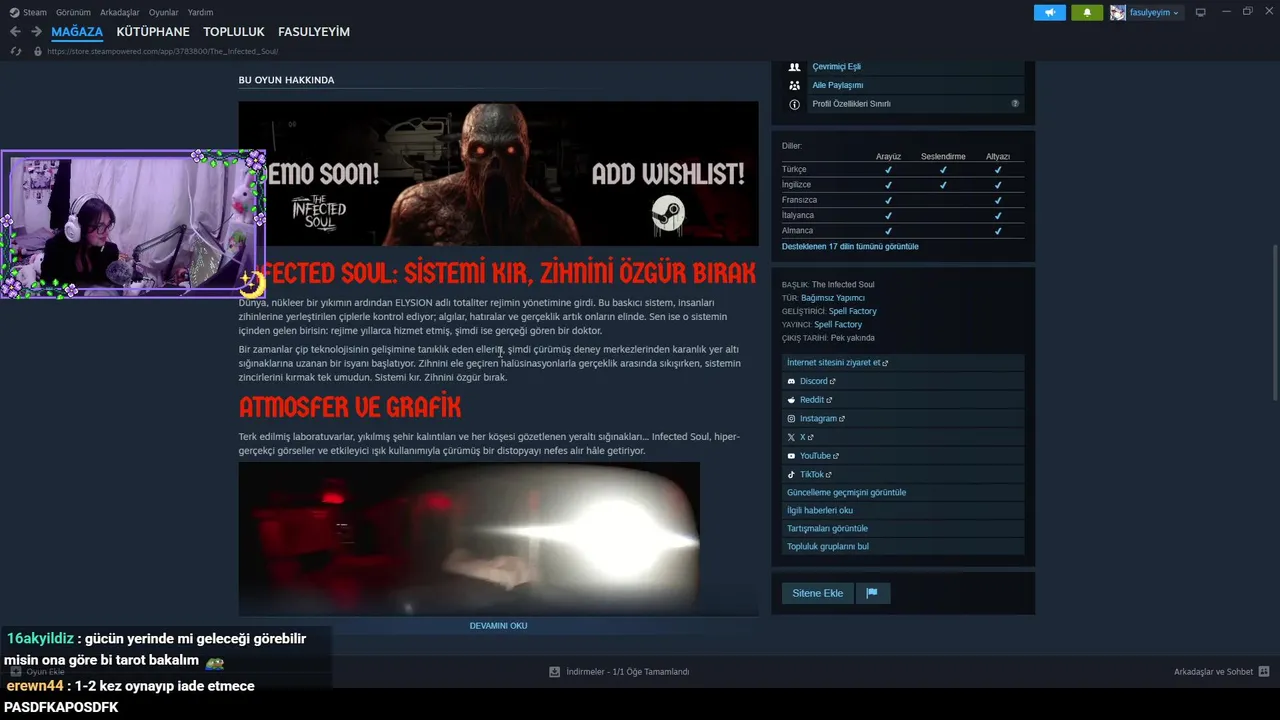The image size is (1280, 720).
Task: Click the Çevrimiçi Eşli players icon
Action: (794, 66)
